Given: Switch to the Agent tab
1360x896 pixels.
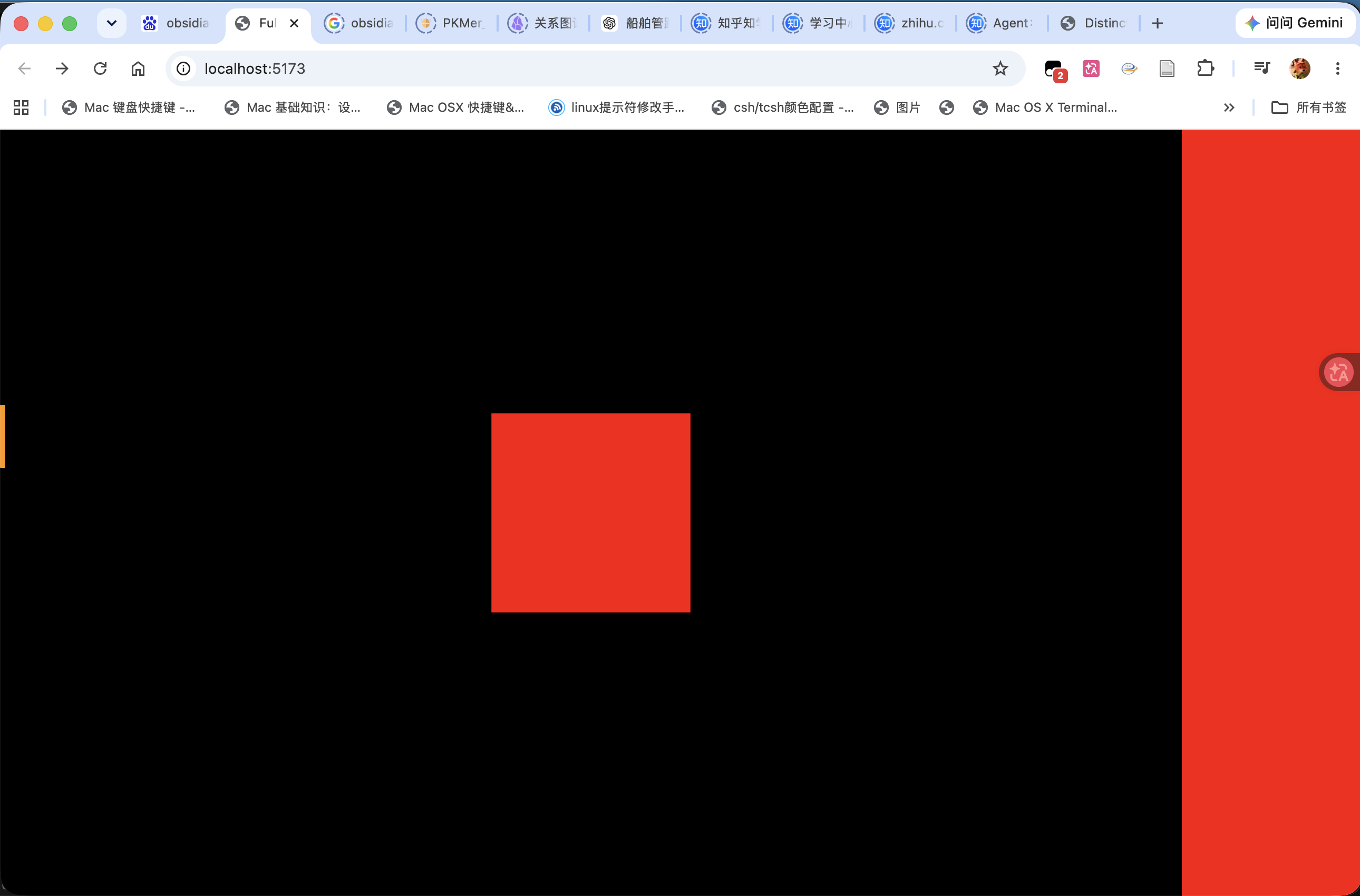Looking at the screenshot, I should tap(1000, 23).
